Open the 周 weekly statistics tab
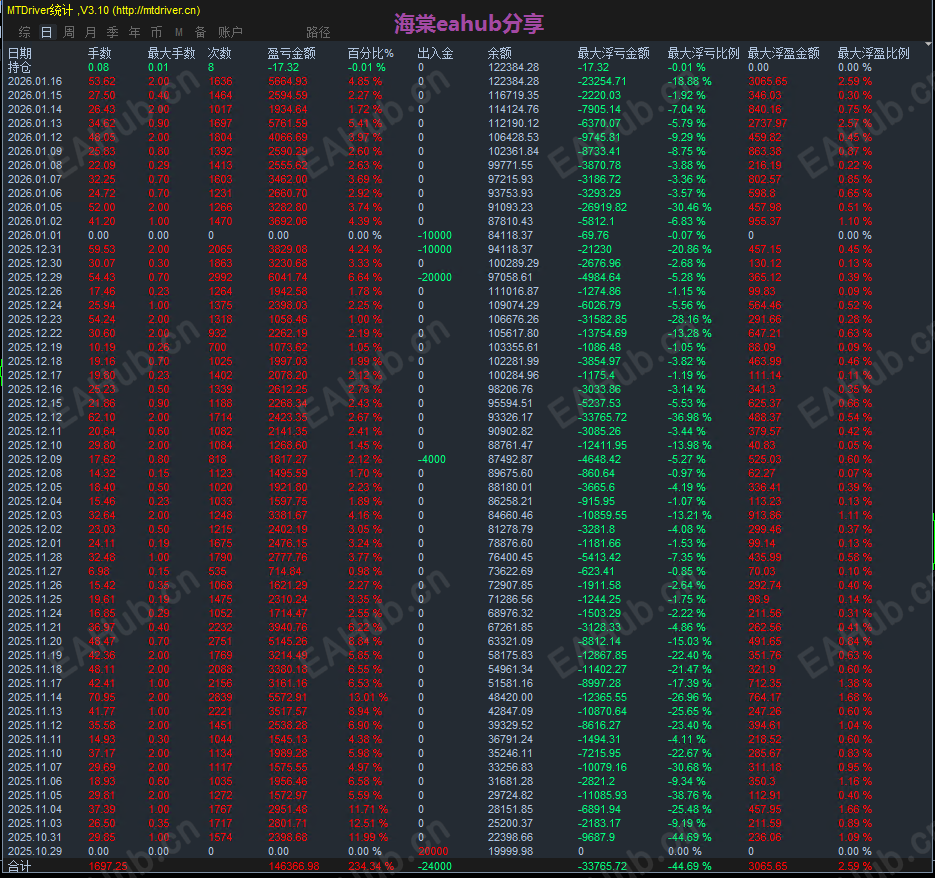Image resolution: width=935 pixels, height=878 pixels. (x=69, y=32)
